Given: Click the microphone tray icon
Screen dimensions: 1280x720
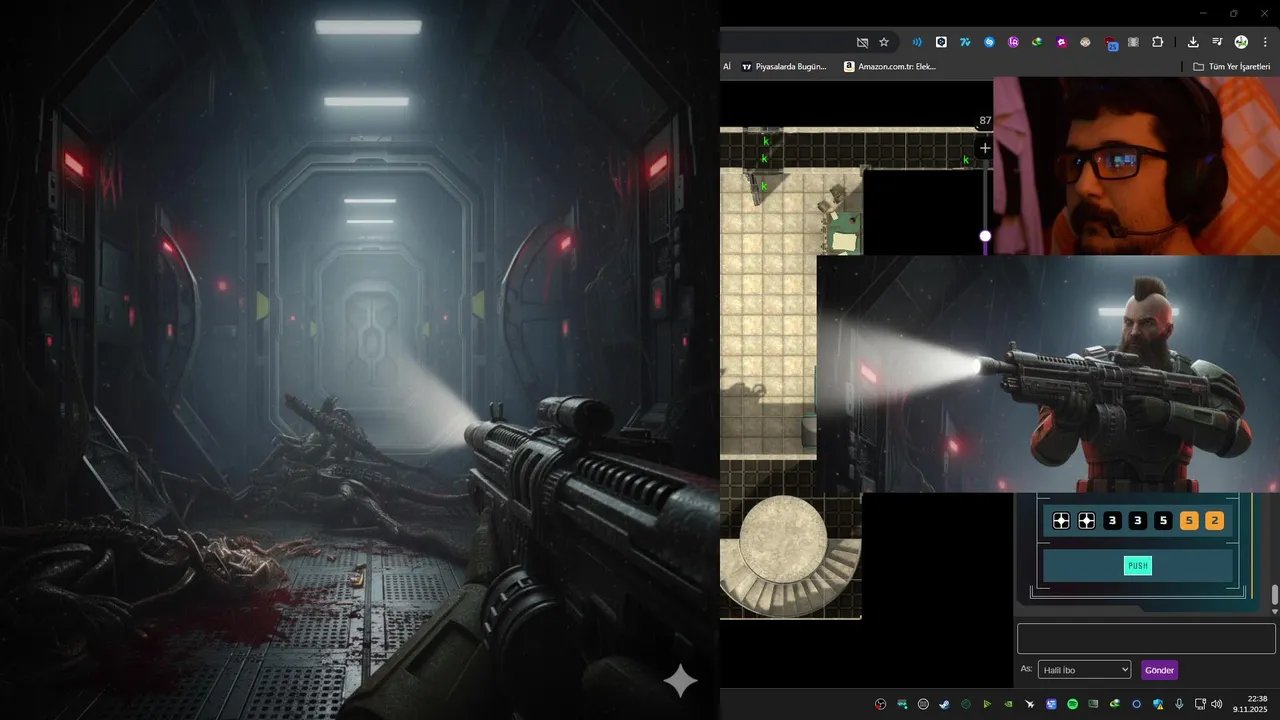Looking at the screenshot, I should click(1179, 704).
